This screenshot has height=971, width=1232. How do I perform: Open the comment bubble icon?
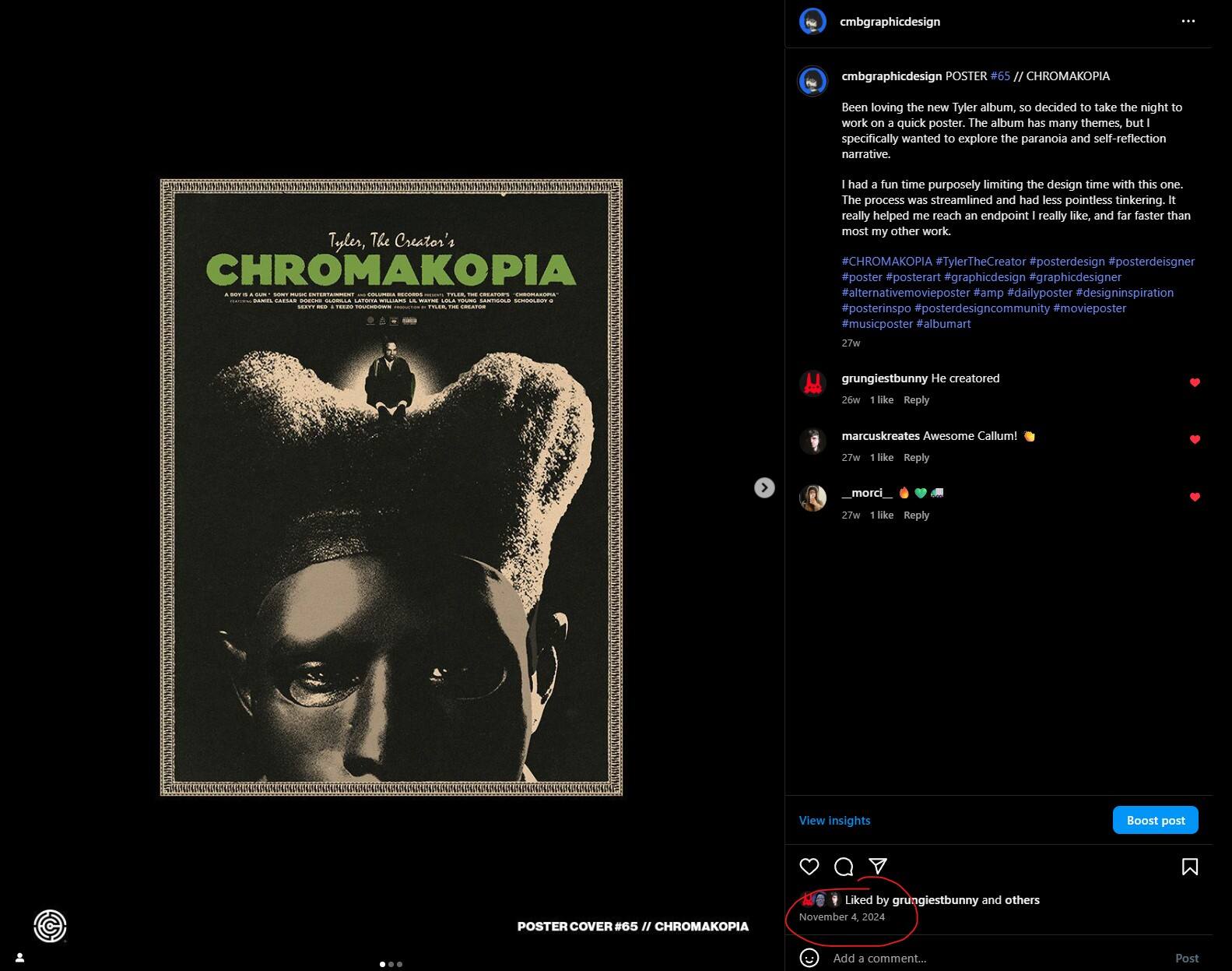pyautogui.click(x=844, y=867)
